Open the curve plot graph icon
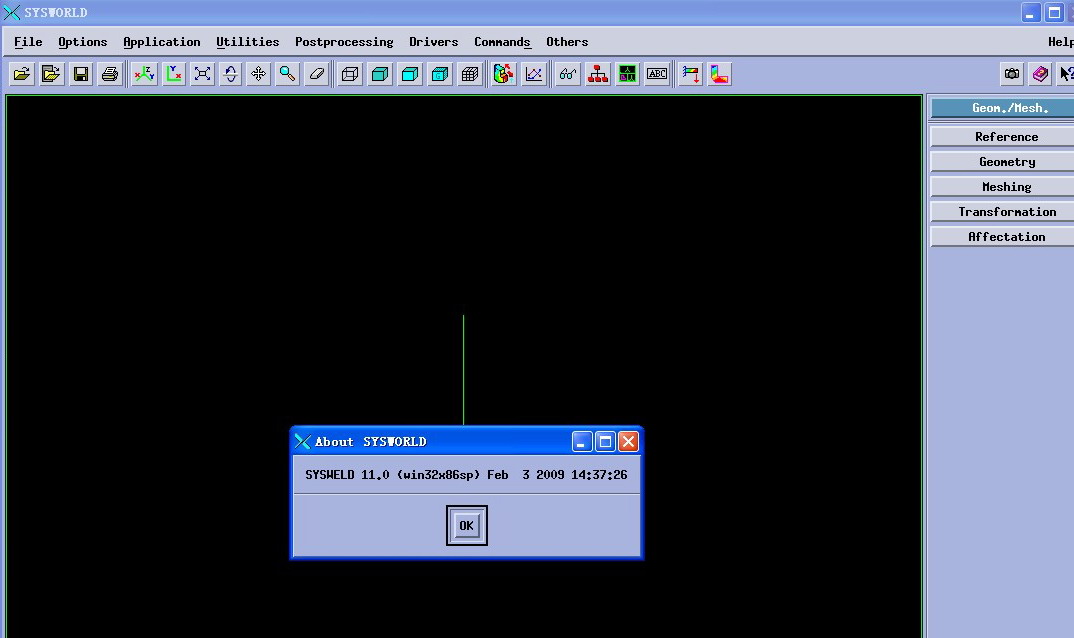 (534, 74)
